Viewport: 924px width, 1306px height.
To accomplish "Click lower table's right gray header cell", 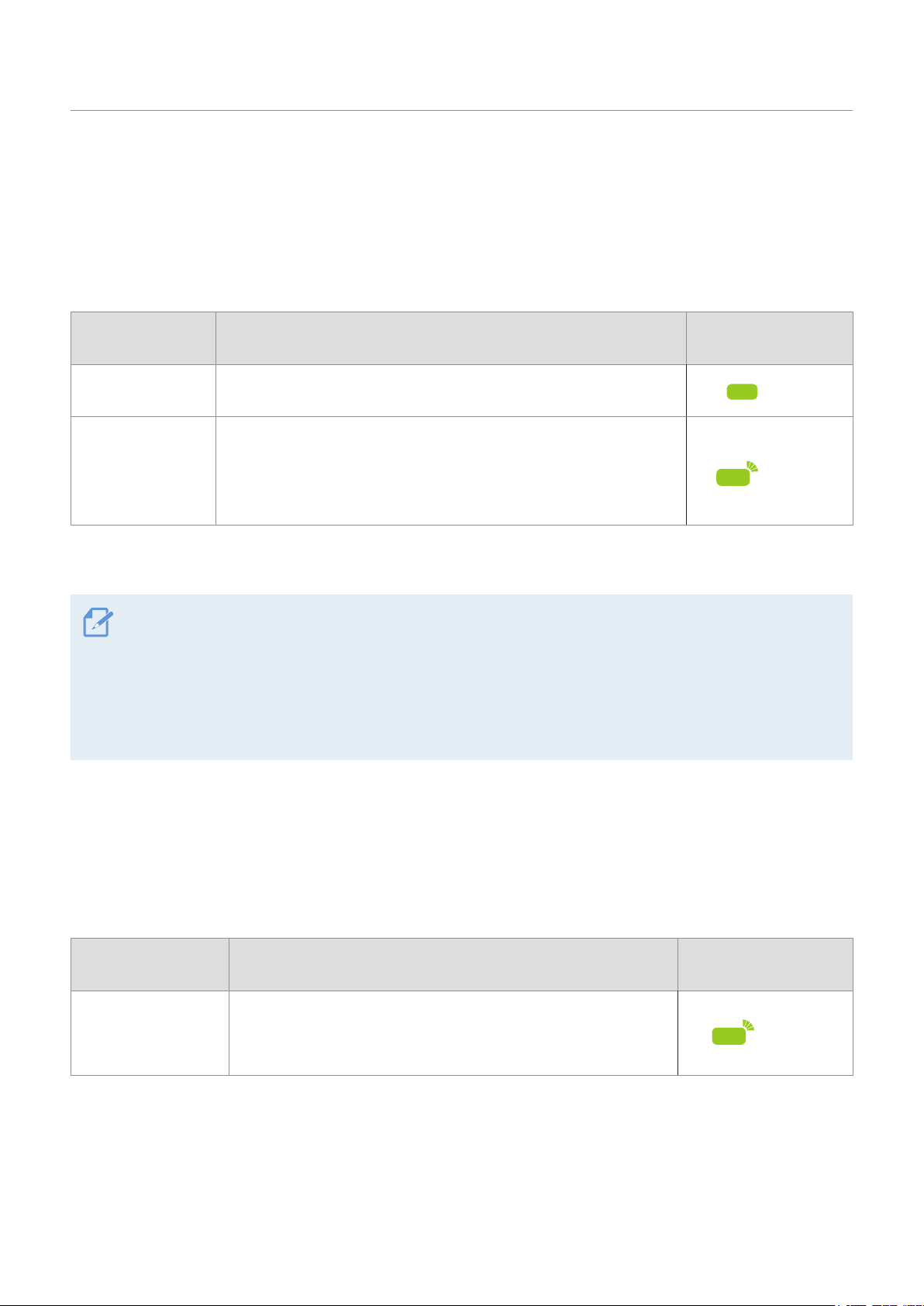I will 766,965.
